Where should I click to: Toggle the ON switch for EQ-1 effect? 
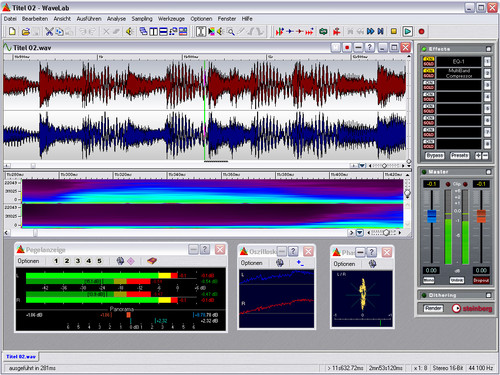click(x=429, y=59)
